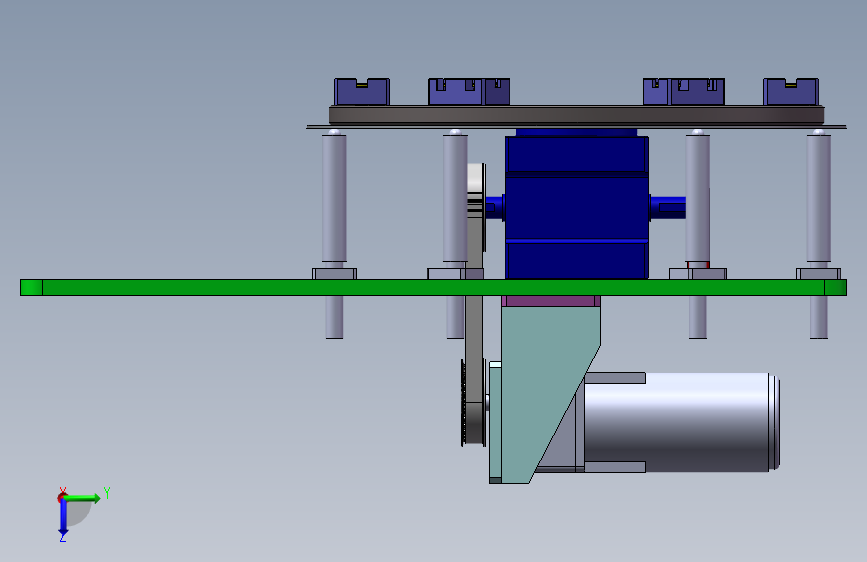867x562 pixels.
Task: Pick the leftmost purple connector on top
Action: (x=362, y=92)
